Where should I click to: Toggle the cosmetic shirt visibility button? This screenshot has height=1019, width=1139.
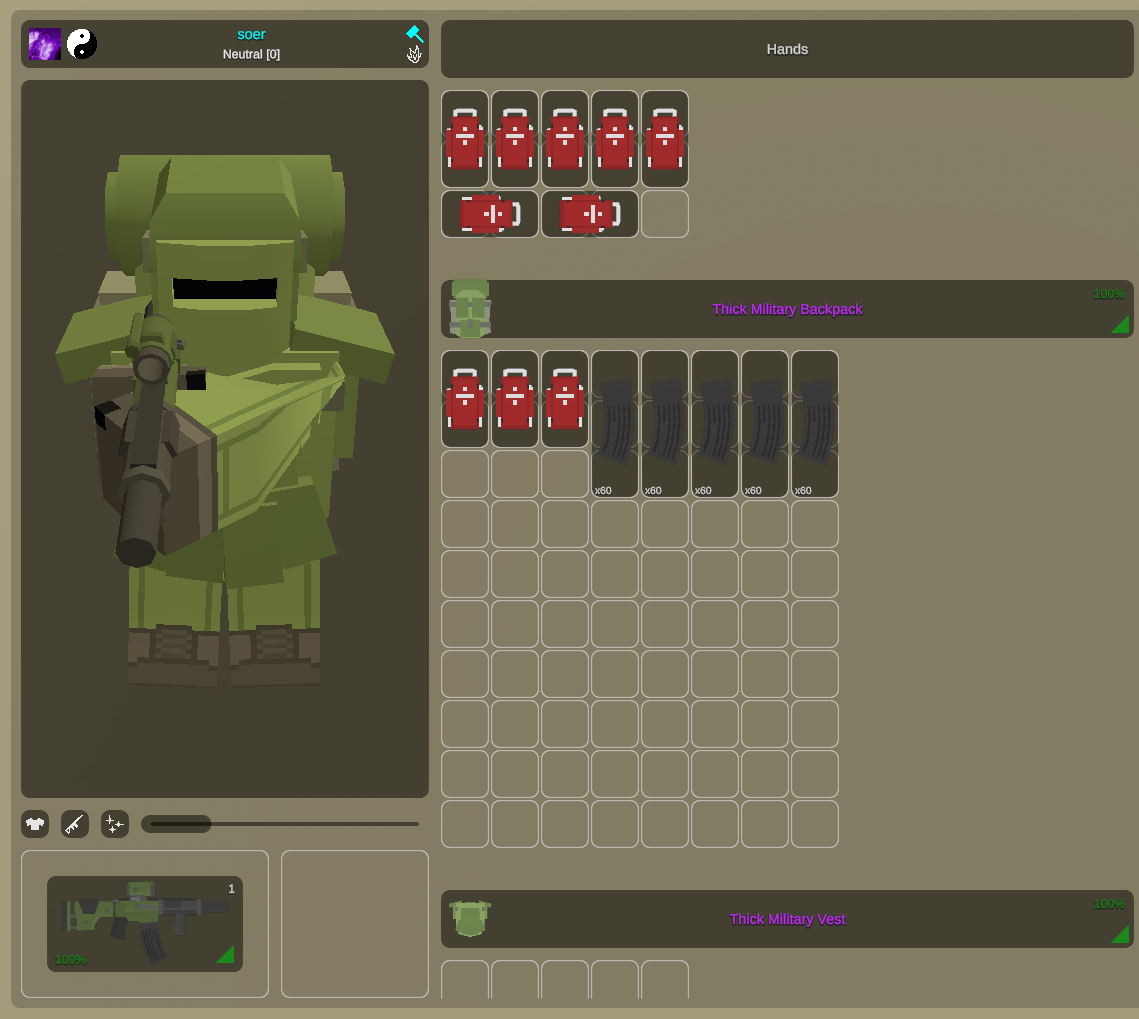(x=35, y=824)
